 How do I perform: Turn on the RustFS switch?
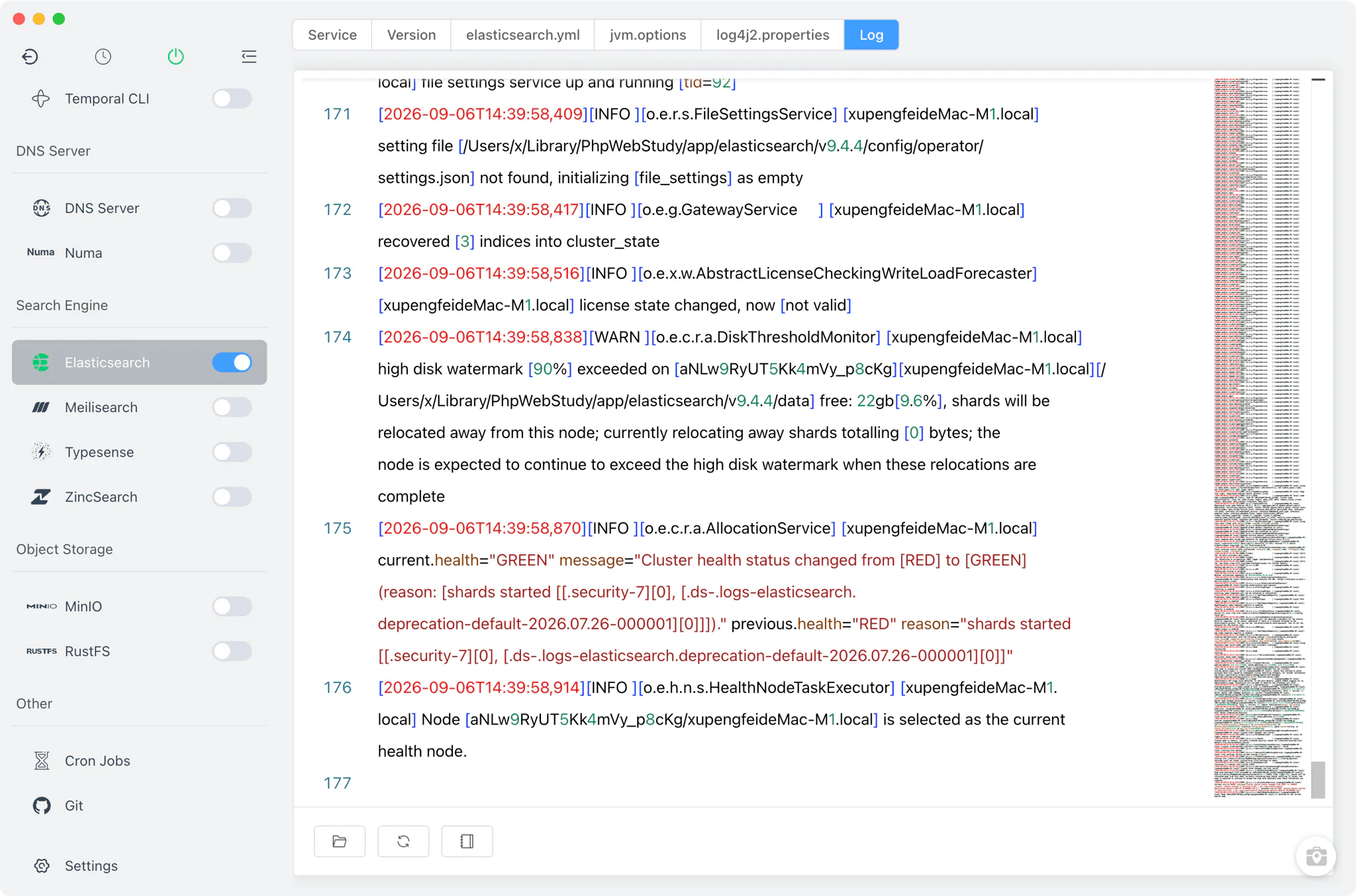click(232, 651)
